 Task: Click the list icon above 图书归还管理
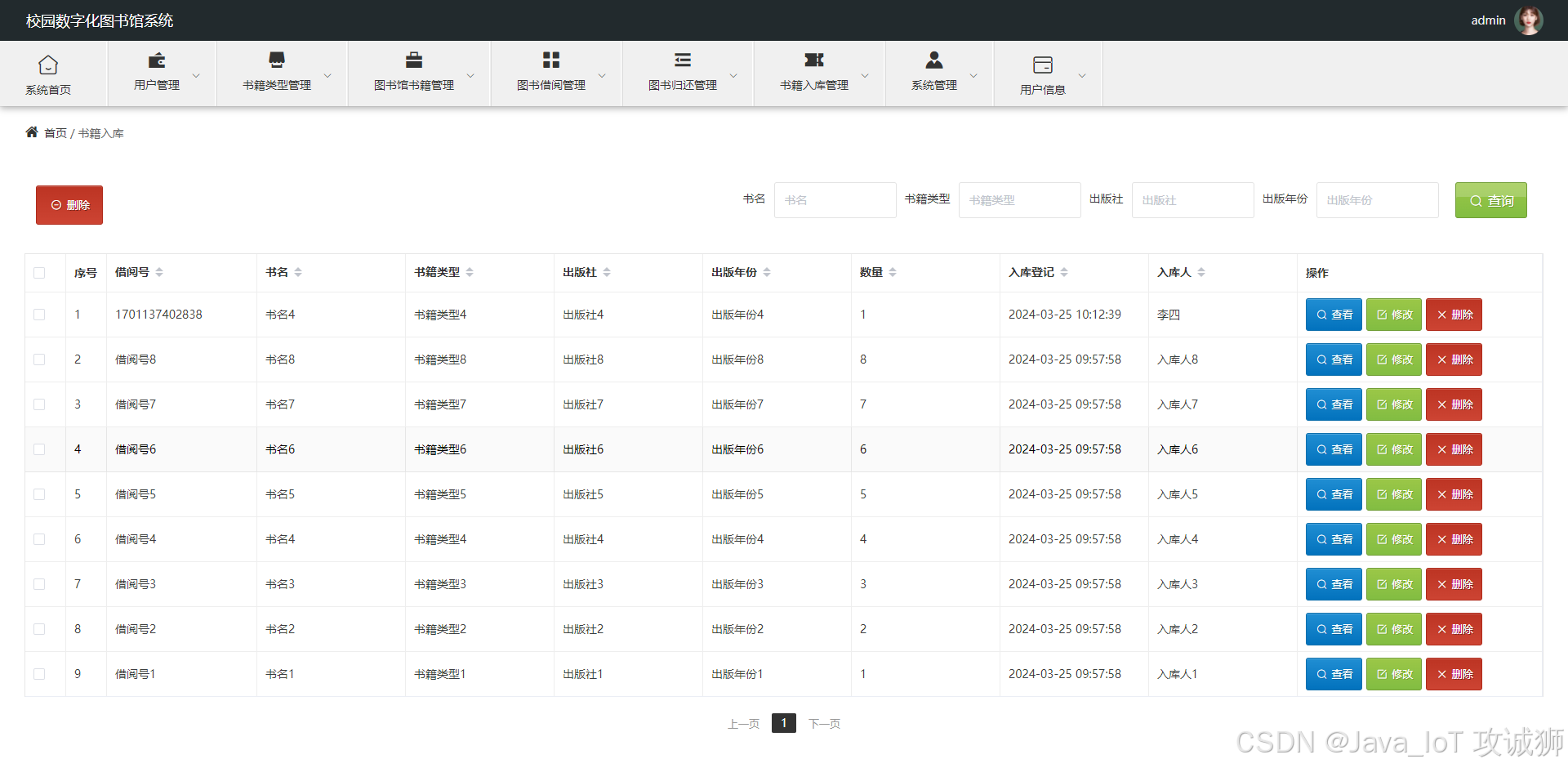click(683, 60)
